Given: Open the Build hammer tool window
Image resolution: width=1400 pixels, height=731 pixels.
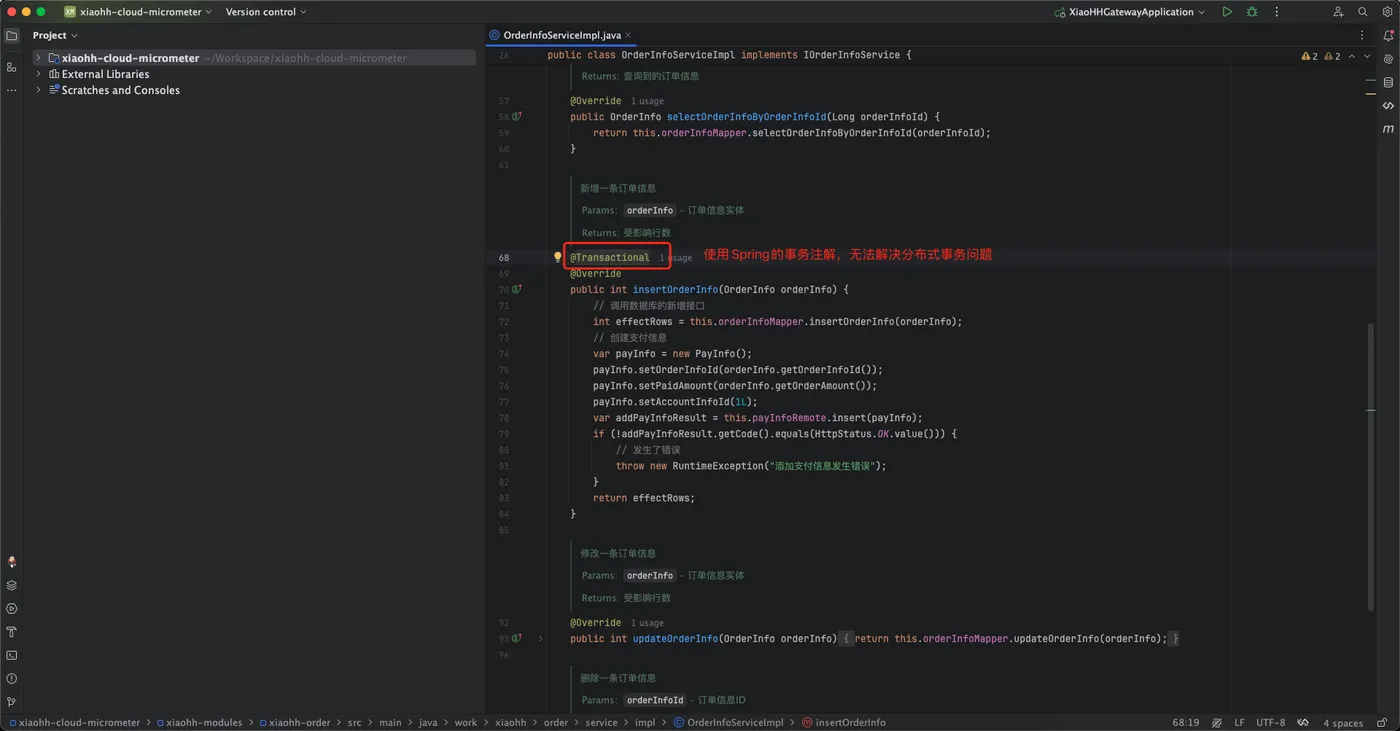Looking at the screenshot, I should 12,632.
